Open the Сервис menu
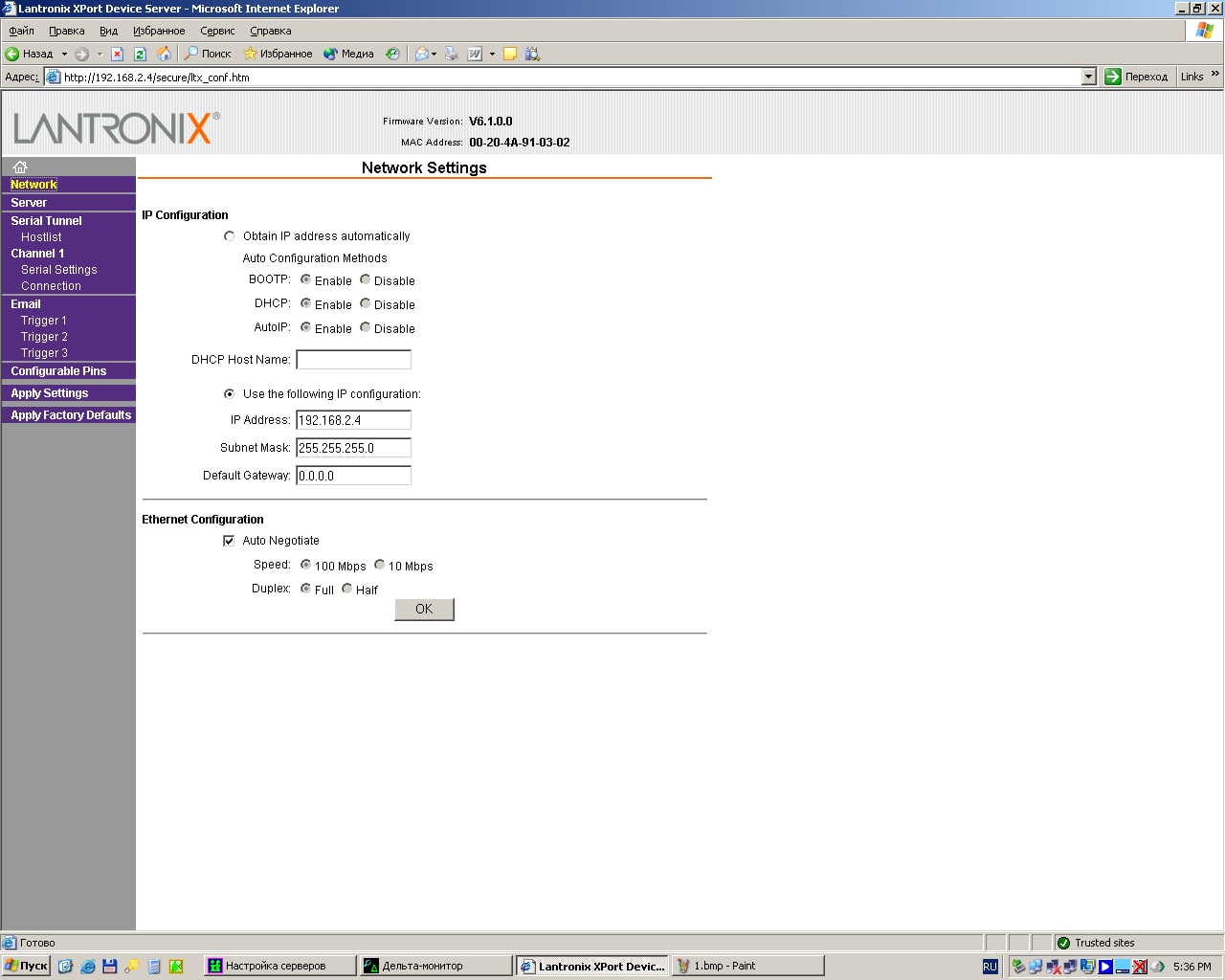 click(x=217, y=31)
